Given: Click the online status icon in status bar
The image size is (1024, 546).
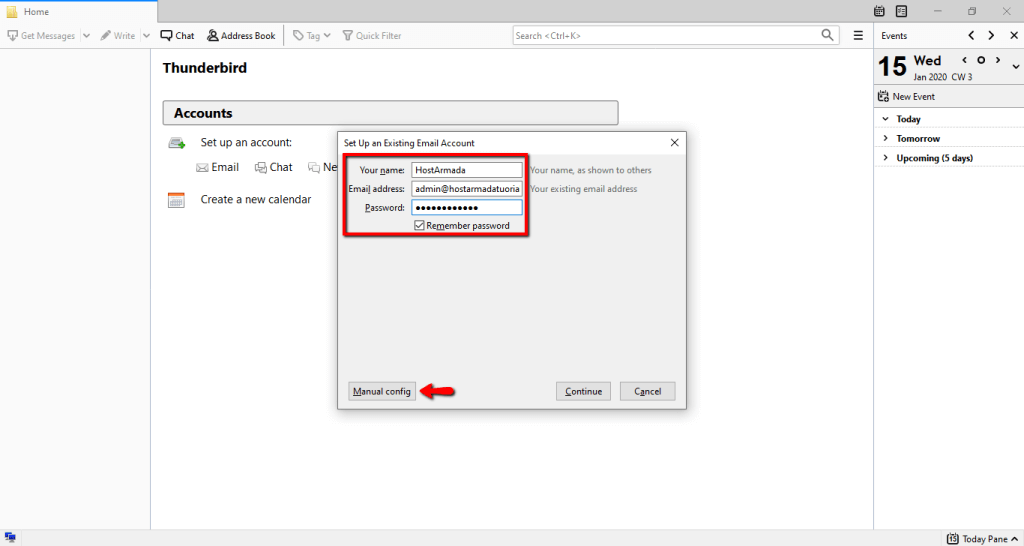Looking at the screenshot, I should (10, 538).
